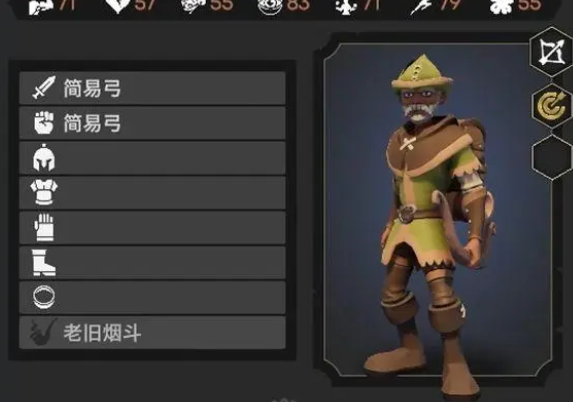The image size is (573, 402).
Task: Open the boots equipment slot icon
Action: point(44,262)
